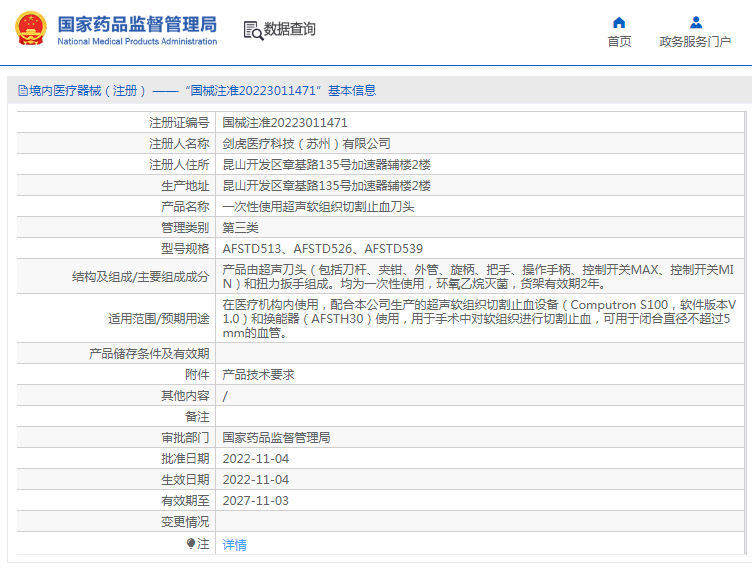Click 产品技术要求 attachment value
This screenshot has height=572, width=752.
pos(258,375)
